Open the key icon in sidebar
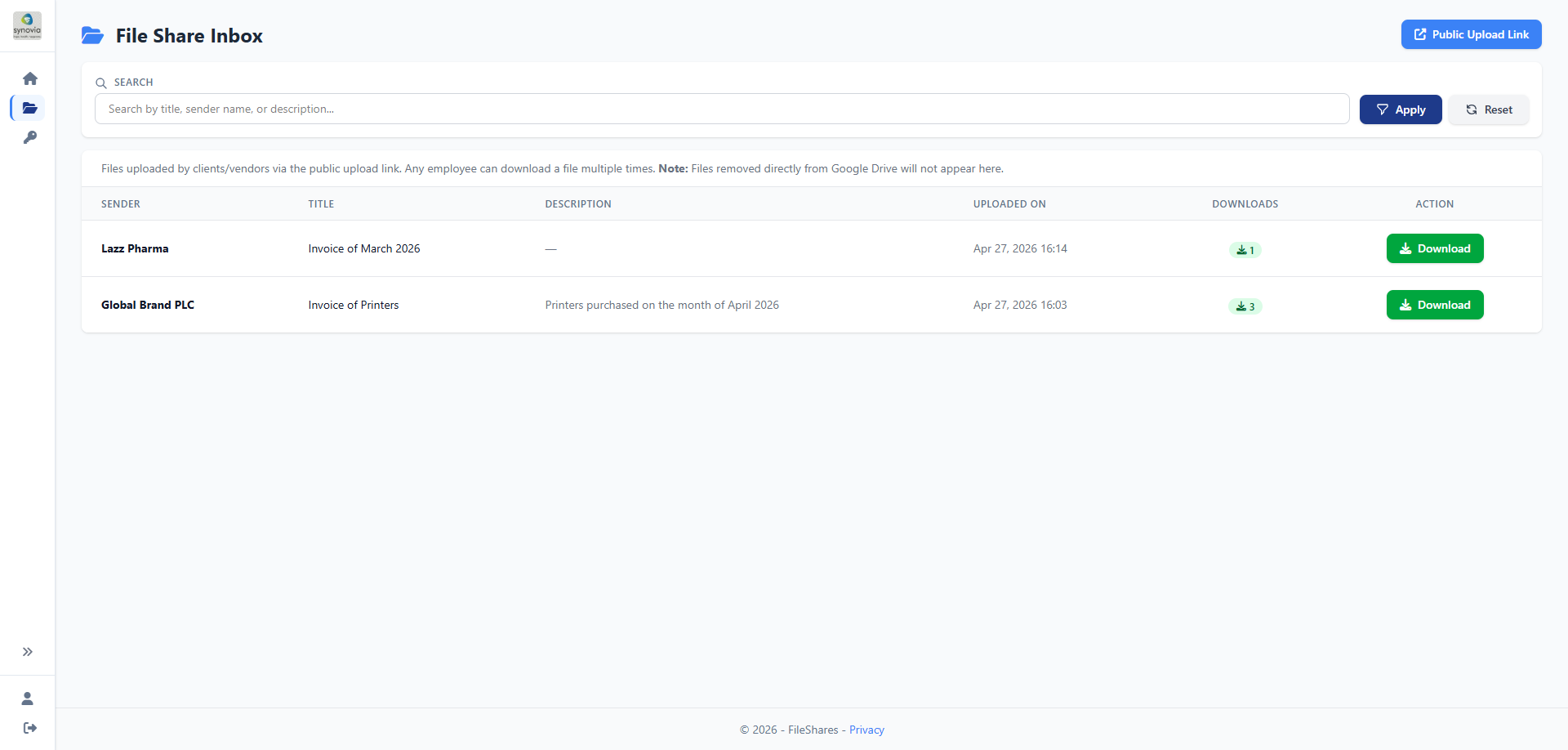 pyautogui.click(x=30, y=137)
